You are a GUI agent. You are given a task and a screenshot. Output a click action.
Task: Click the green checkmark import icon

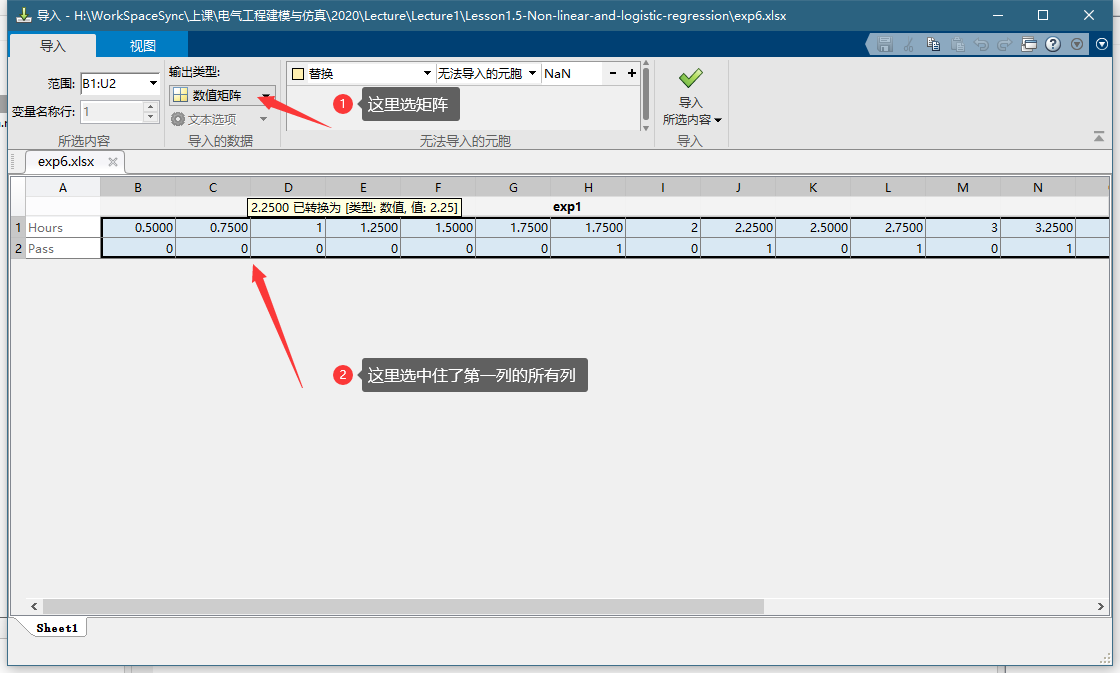690,78
